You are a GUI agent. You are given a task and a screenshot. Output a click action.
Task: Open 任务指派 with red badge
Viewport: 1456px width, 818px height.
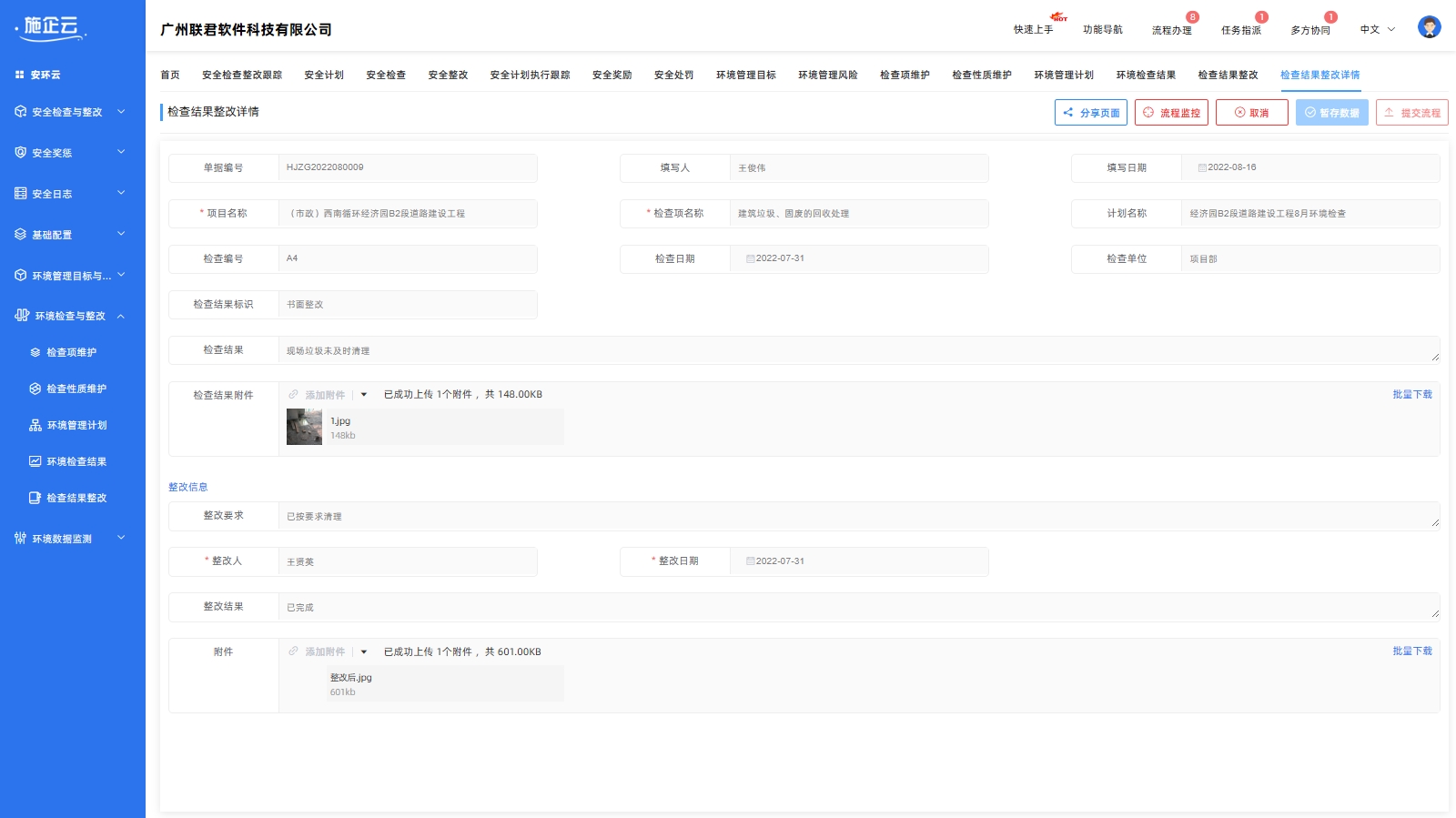[x=1241, y=30]
